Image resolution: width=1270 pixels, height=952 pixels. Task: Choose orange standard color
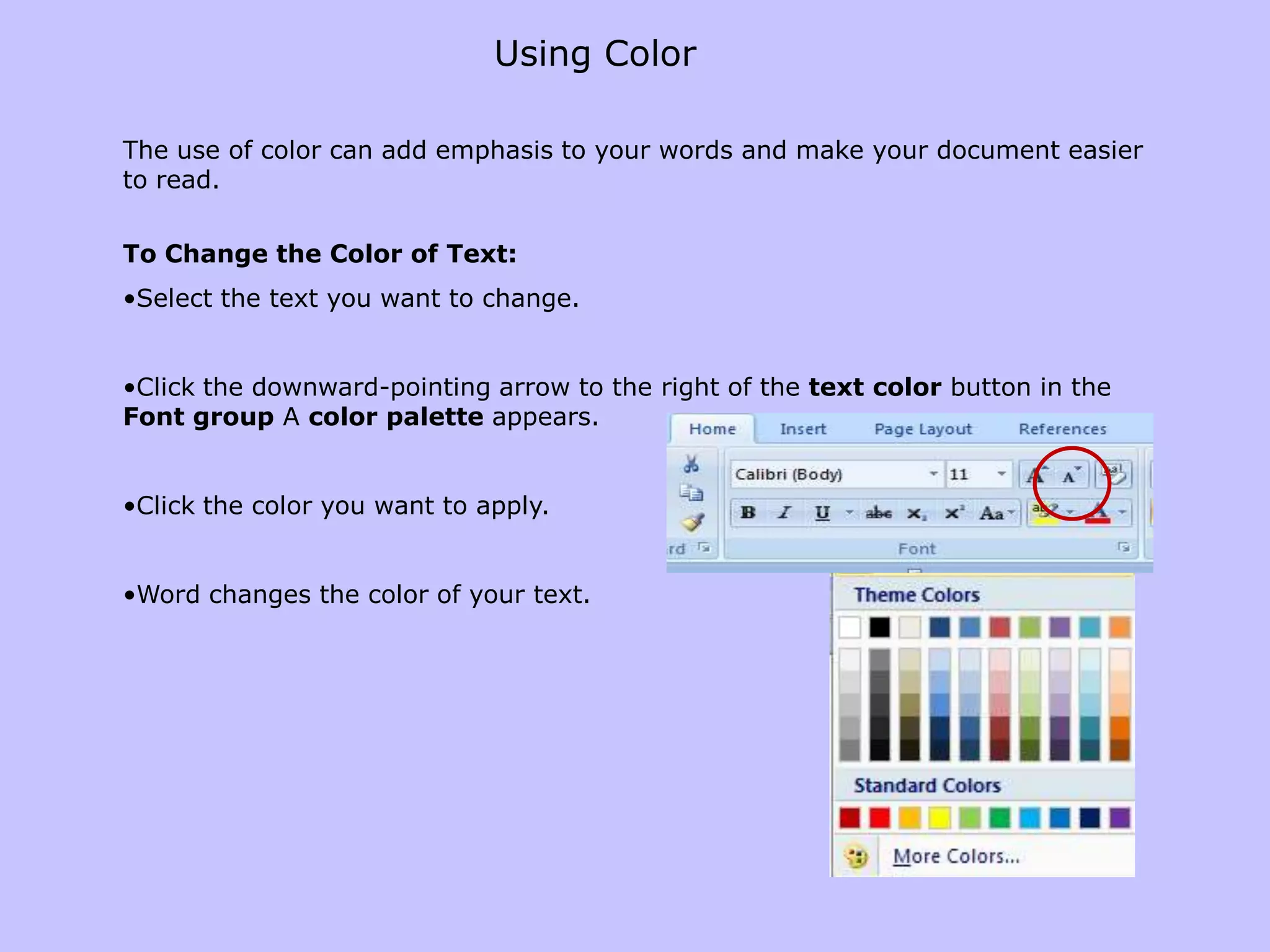pos(910,818)
